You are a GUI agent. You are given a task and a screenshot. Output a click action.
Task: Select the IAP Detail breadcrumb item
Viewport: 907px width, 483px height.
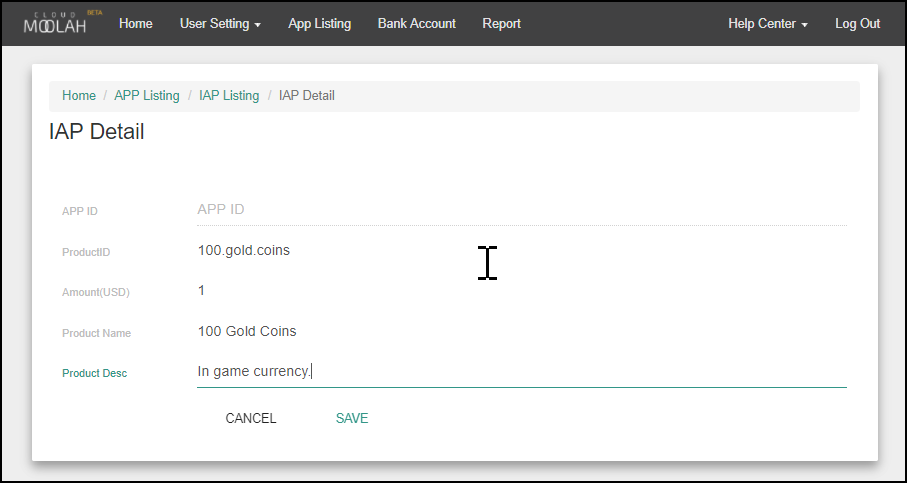tap(306, 96)
